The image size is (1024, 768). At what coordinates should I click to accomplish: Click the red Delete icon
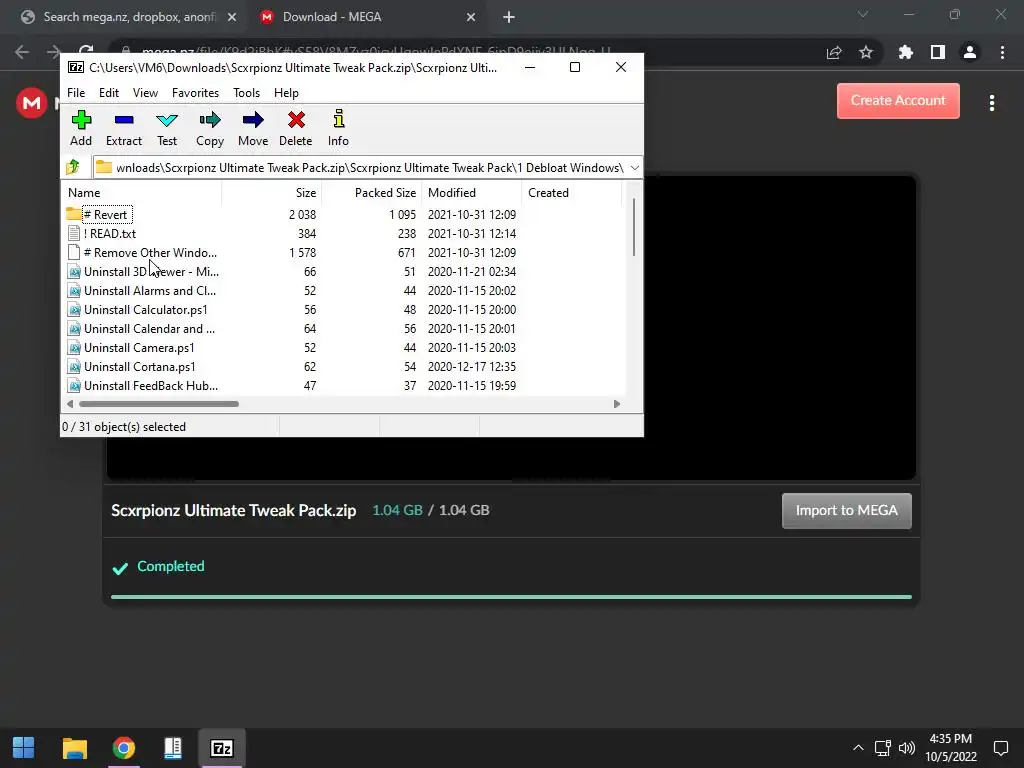296,128
